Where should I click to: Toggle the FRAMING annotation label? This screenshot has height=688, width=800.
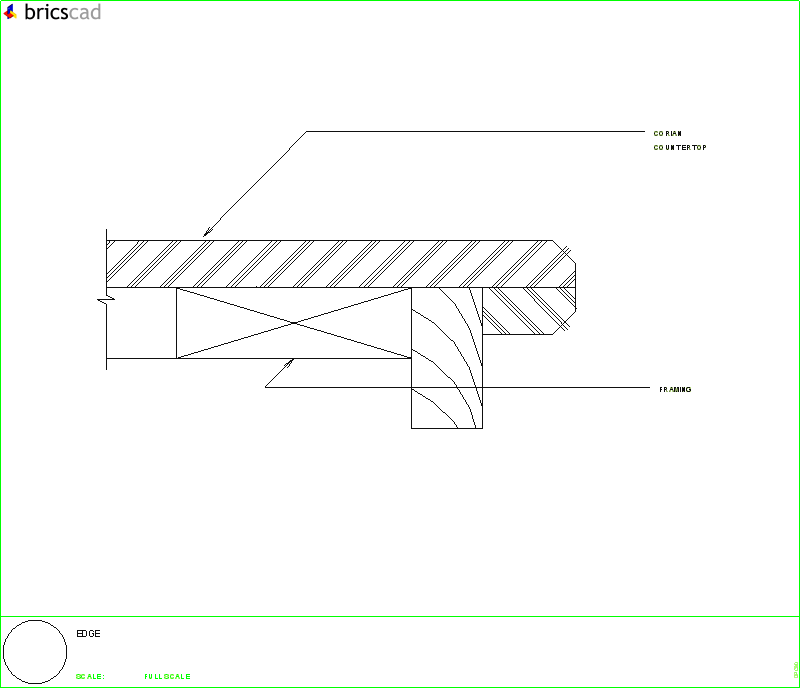coord(675,388)
